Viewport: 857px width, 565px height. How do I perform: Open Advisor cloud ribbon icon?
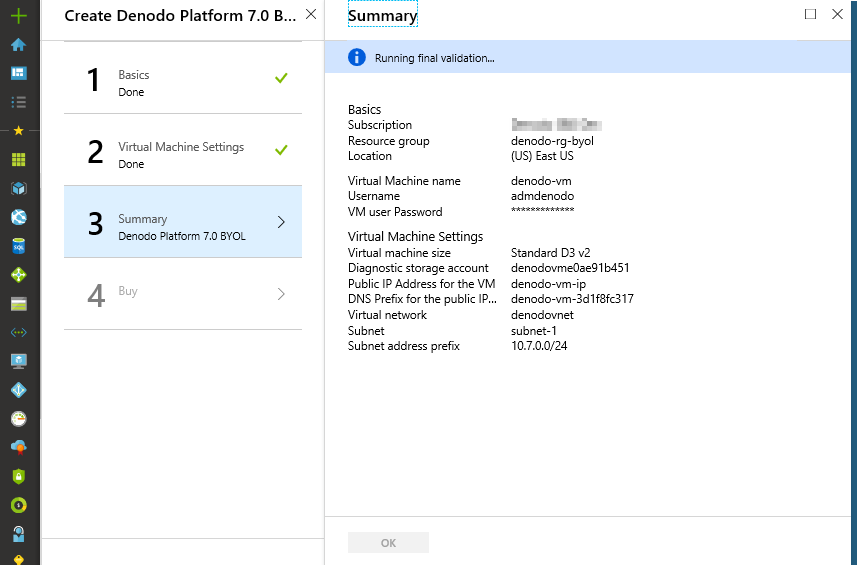click(x=19, y=448)
